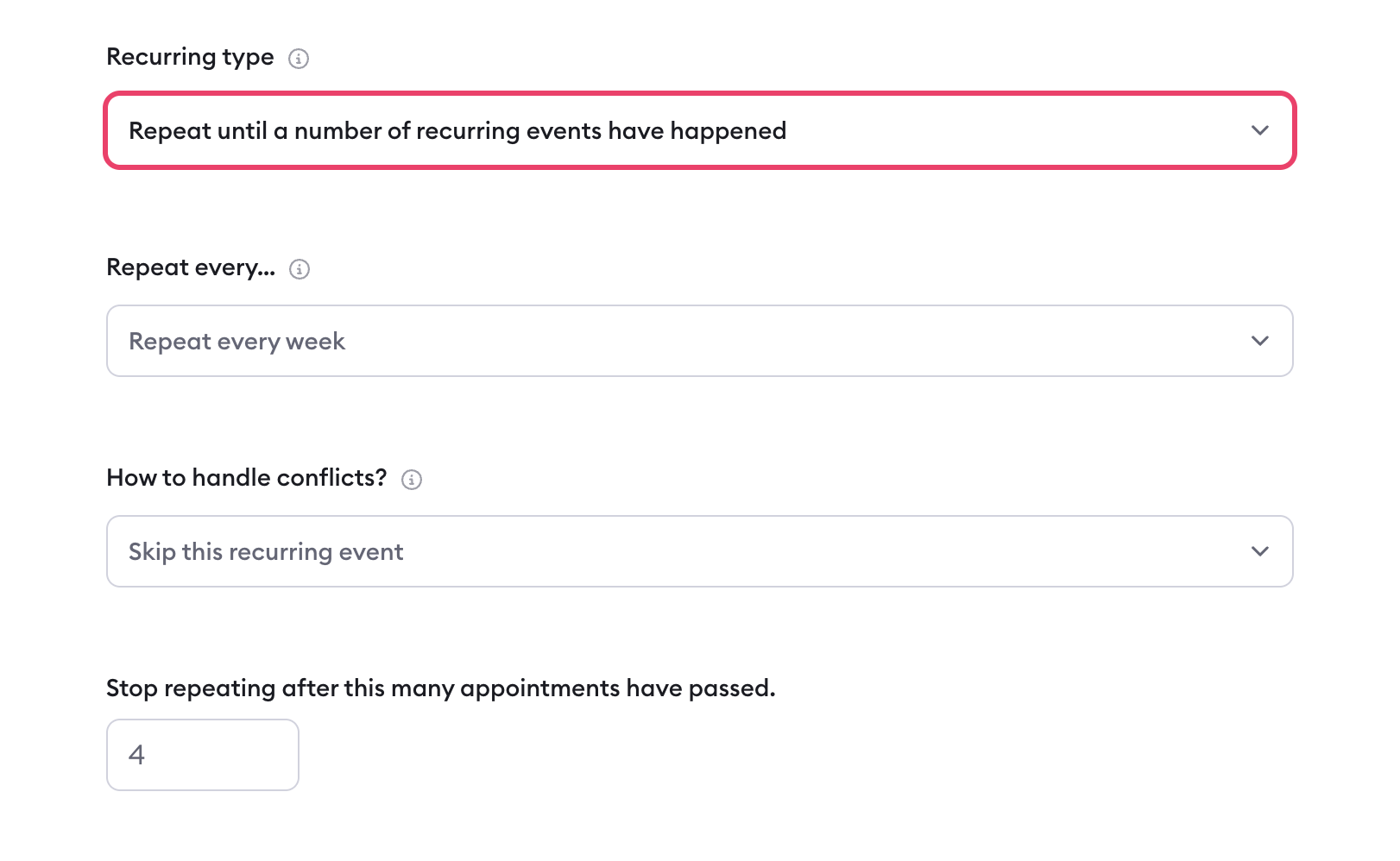Click the info icon beside Repeat every...
Viewport: 1400px width, 861px height.
tap(299, 269)
